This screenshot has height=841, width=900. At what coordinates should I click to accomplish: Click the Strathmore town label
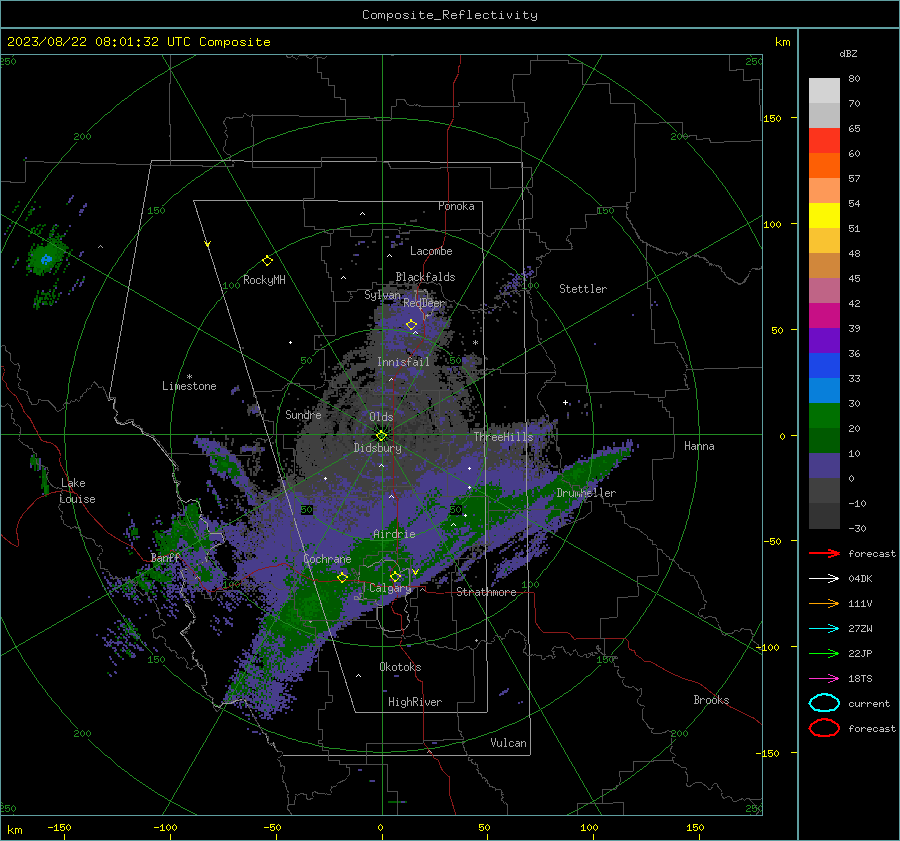[x=486, y=592]
